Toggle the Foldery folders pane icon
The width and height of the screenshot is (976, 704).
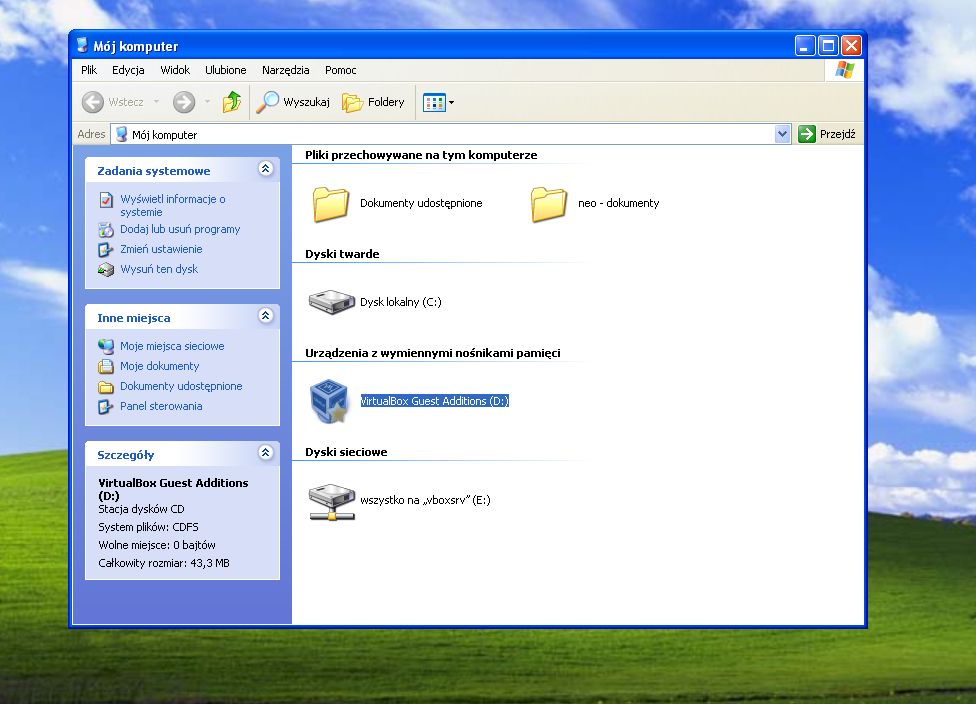(x=352, y=103)
